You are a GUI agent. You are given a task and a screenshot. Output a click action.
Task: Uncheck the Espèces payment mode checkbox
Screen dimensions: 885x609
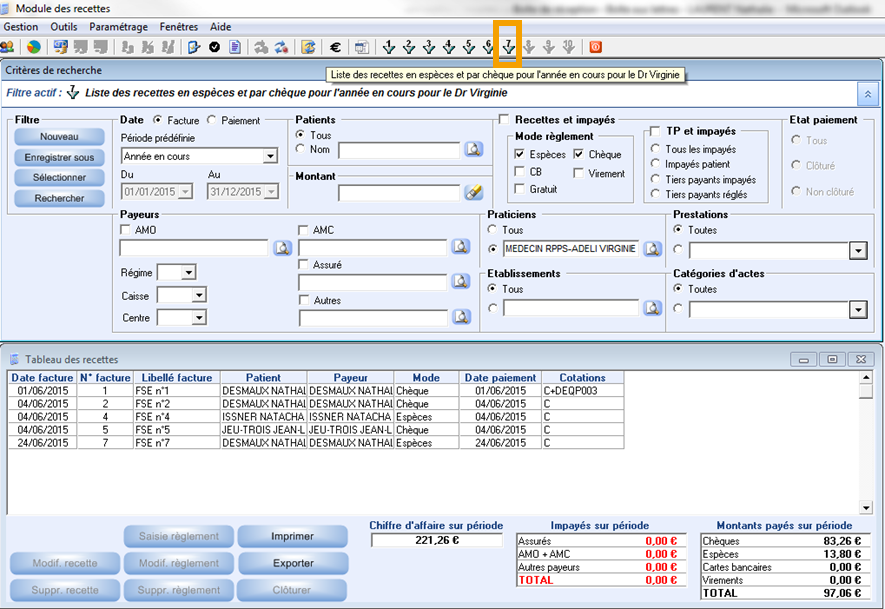click(520, 155)
